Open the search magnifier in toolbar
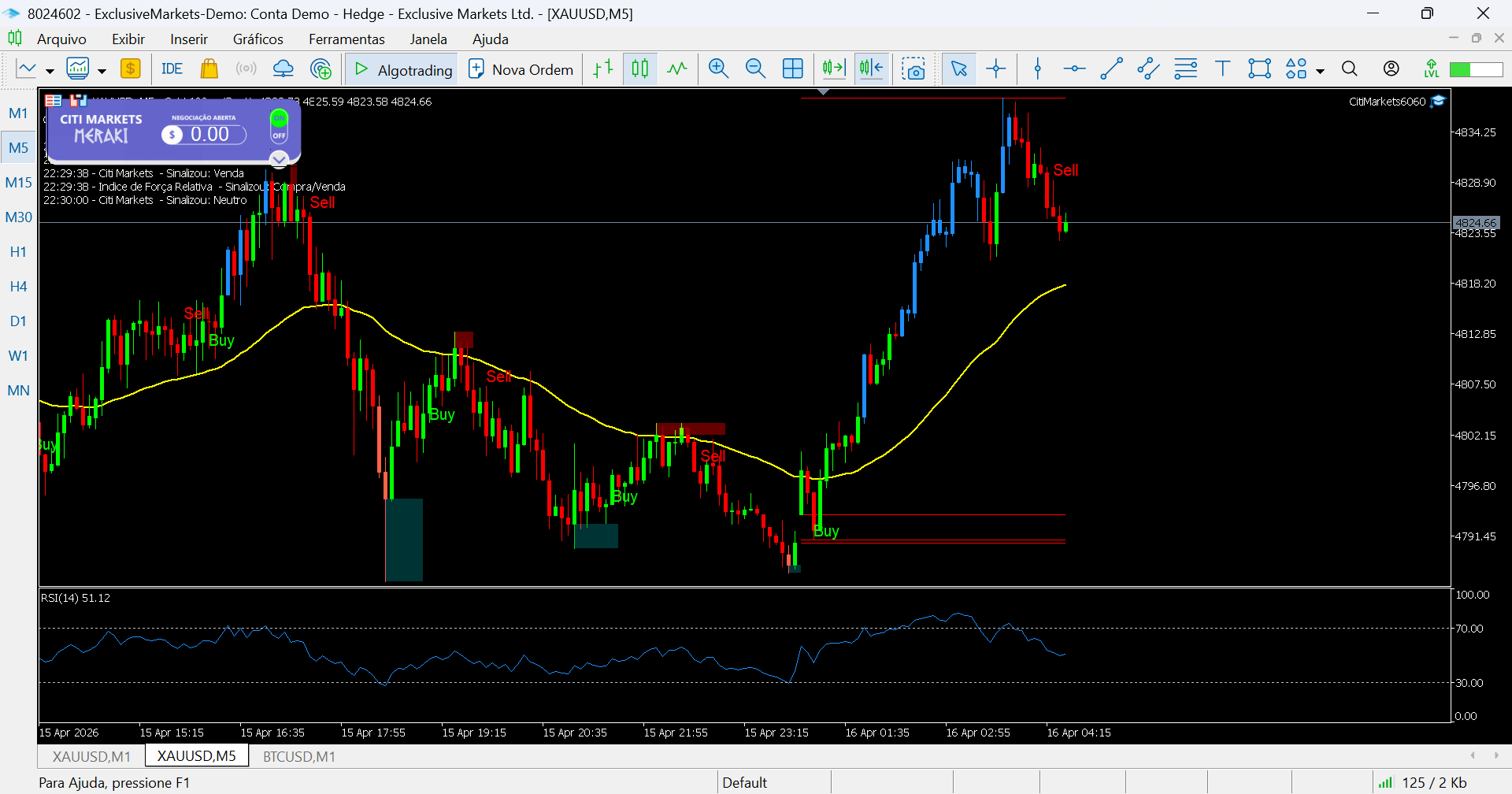This screenshot has width=1512, height=794. pyautogui.click(x=1349, y=69)
